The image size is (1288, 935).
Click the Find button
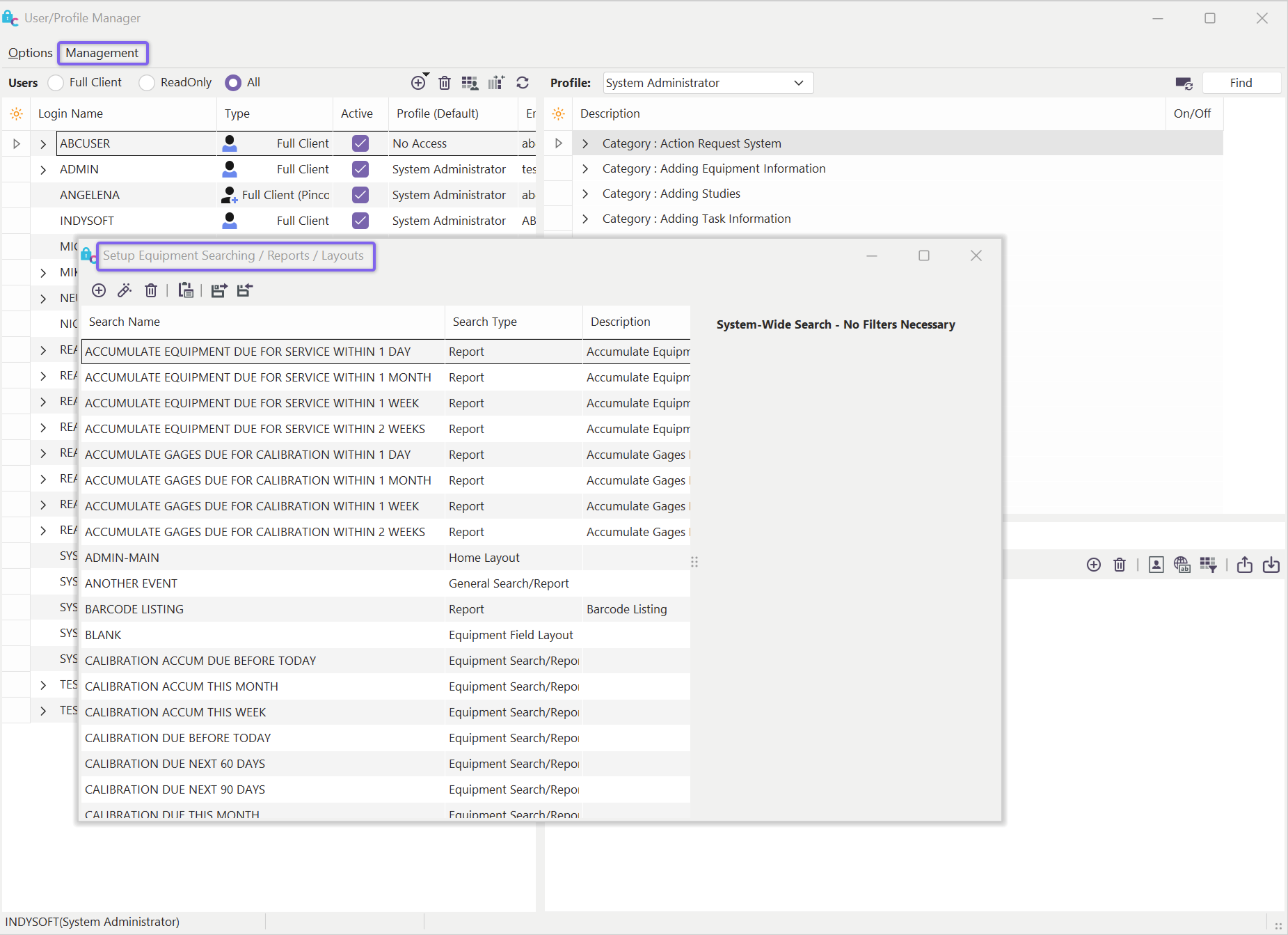tap(1241, 83)
